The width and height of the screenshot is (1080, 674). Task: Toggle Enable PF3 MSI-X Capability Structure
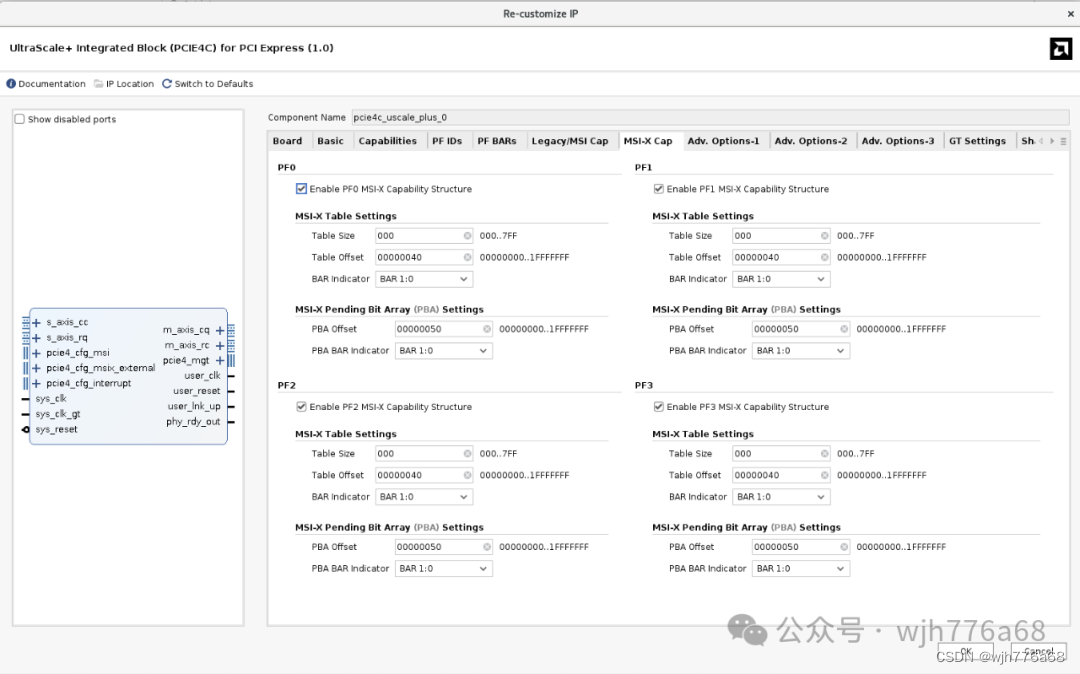[658, 407]
